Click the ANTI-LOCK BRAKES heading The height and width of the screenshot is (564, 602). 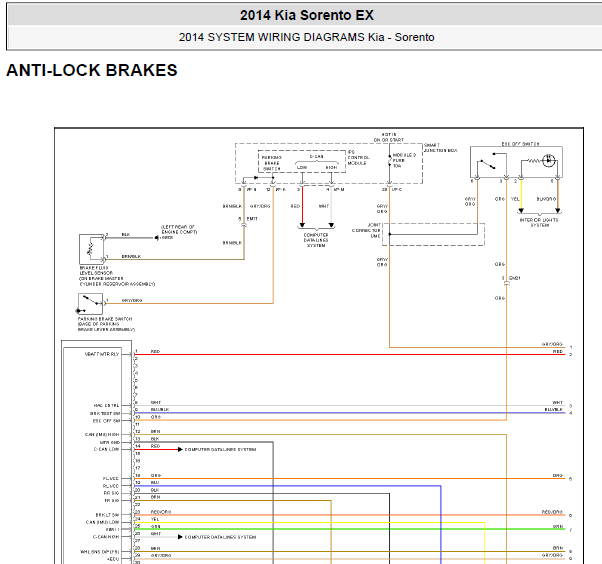[x=92, y=70]
